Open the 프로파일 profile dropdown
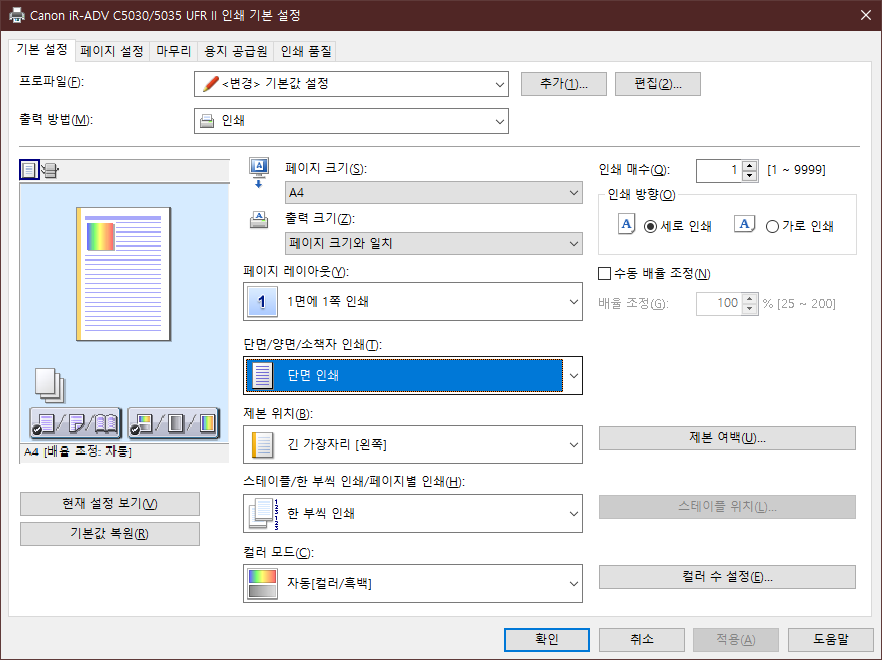The width and height of the screenshot is (882, 660). pos(351,84)
